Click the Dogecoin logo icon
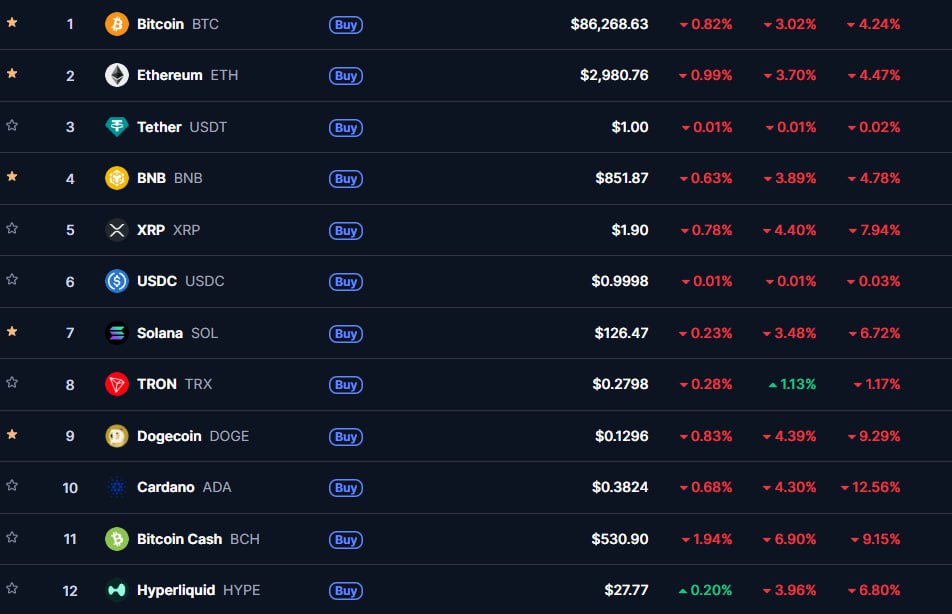Viewport: 952px width, 614px height. point(117,436)
